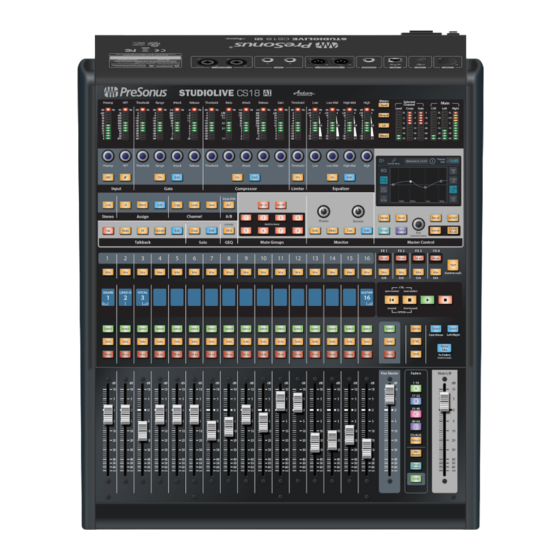
Task: Toggle the Gate On button
Action: pos(160,177)
